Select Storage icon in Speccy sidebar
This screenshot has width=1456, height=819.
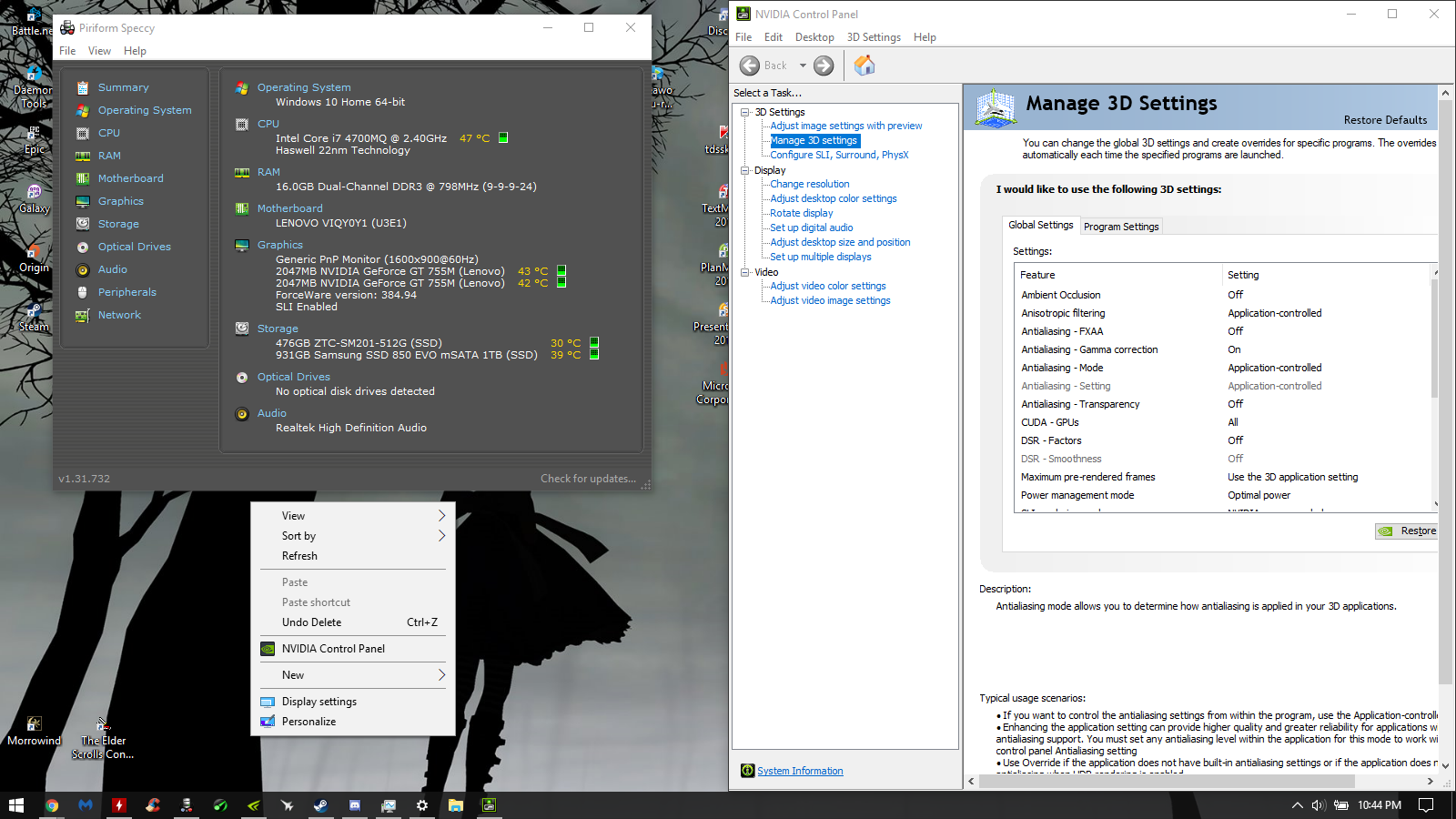pyautogui.click(x=83, y=224)
